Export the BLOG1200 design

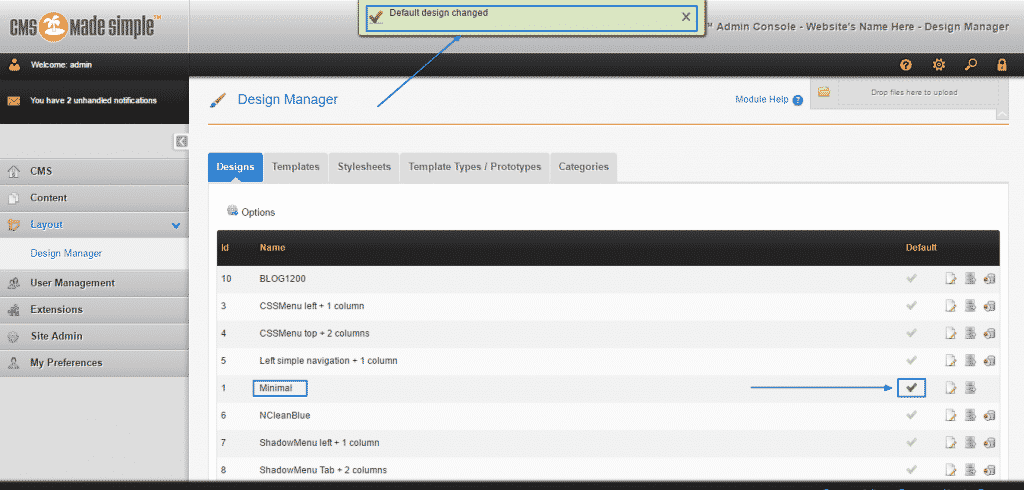[970, 279]
